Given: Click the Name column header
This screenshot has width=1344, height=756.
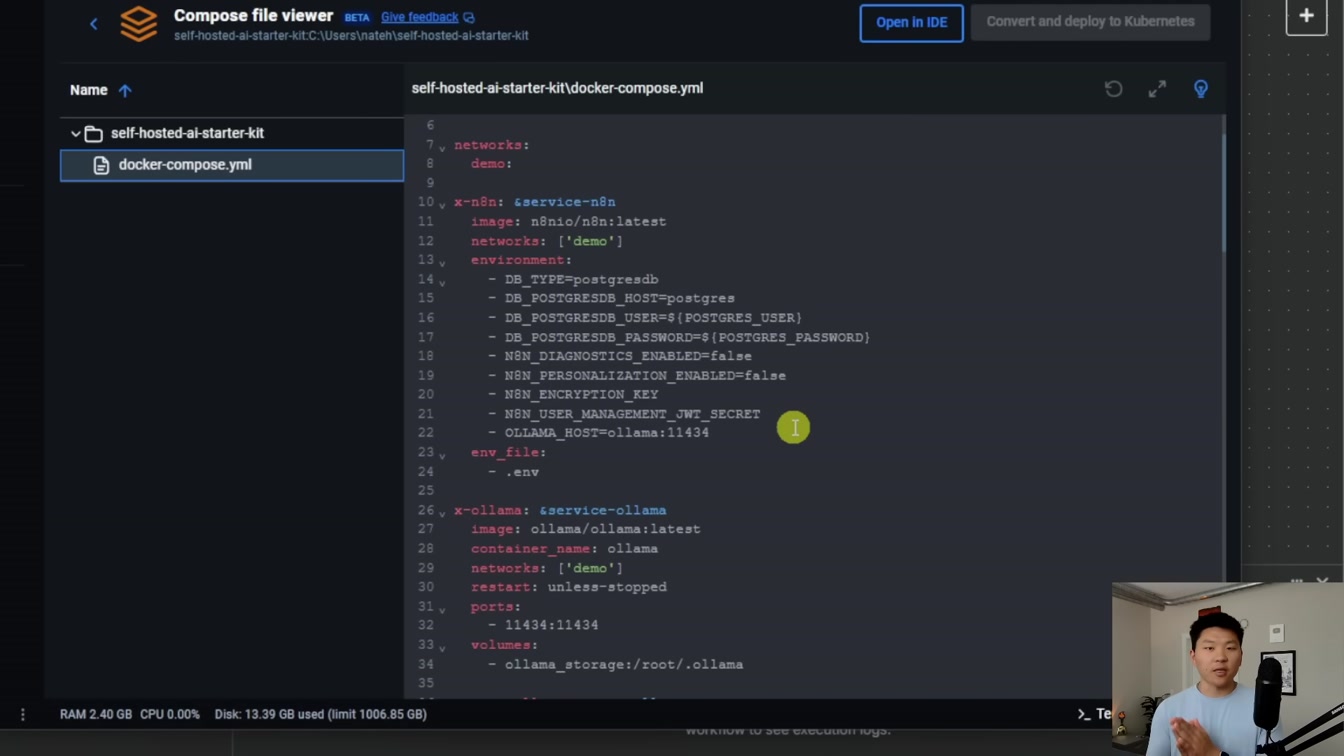Looking at the screenshot, I should point(88,90).
